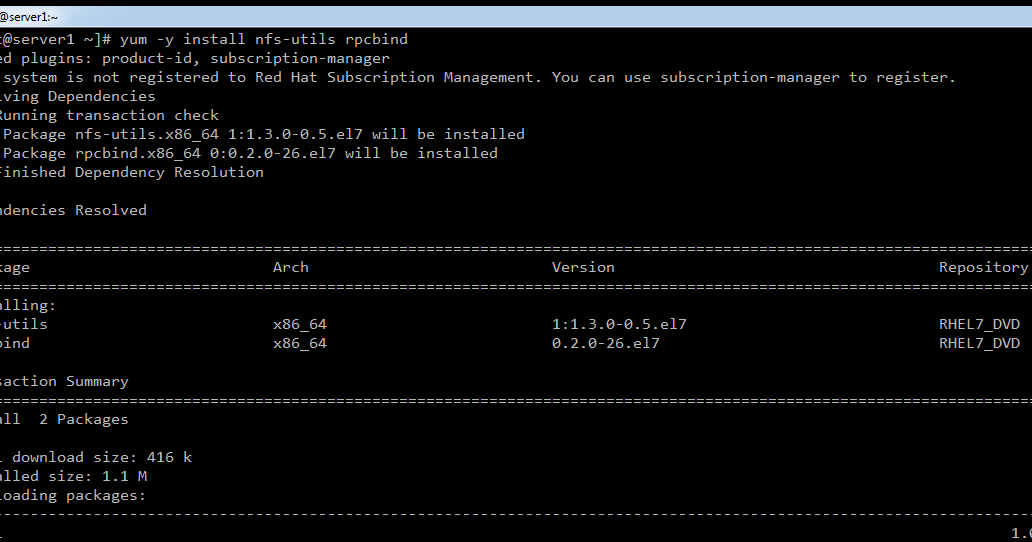Click the Running transaction check line
Viewport: 1032px width, 542px height.
point(109,115)
